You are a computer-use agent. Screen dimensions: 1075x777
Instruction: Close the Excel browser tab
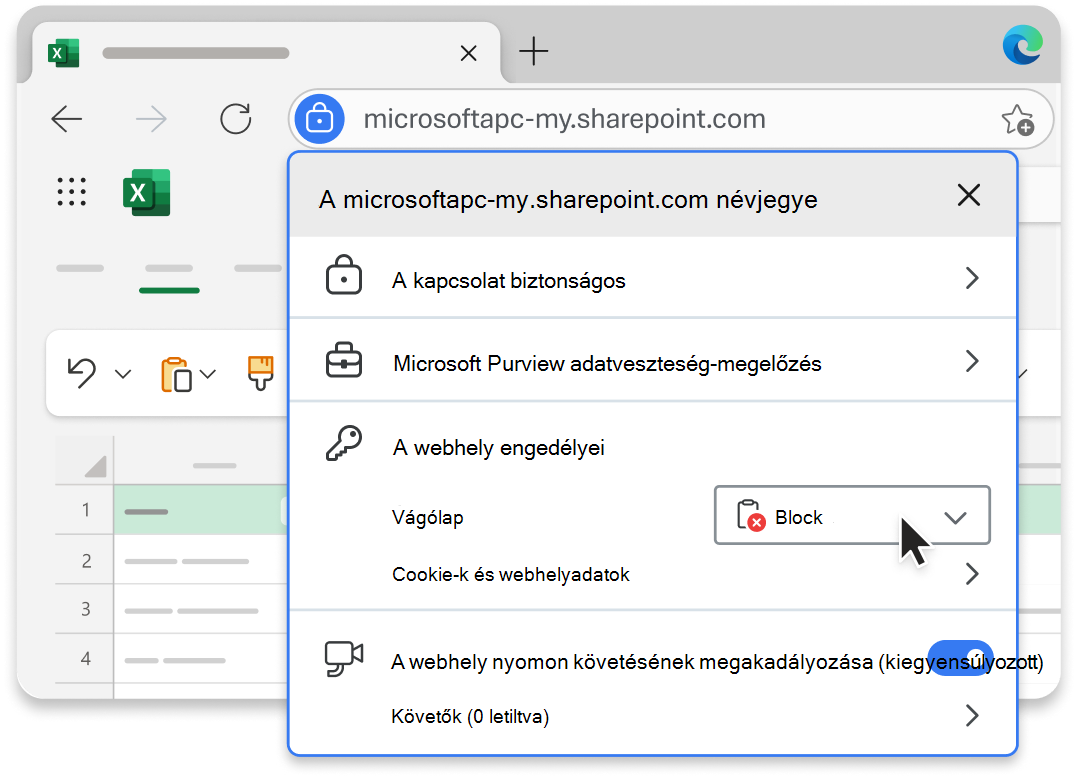click(x=468, y=53)
